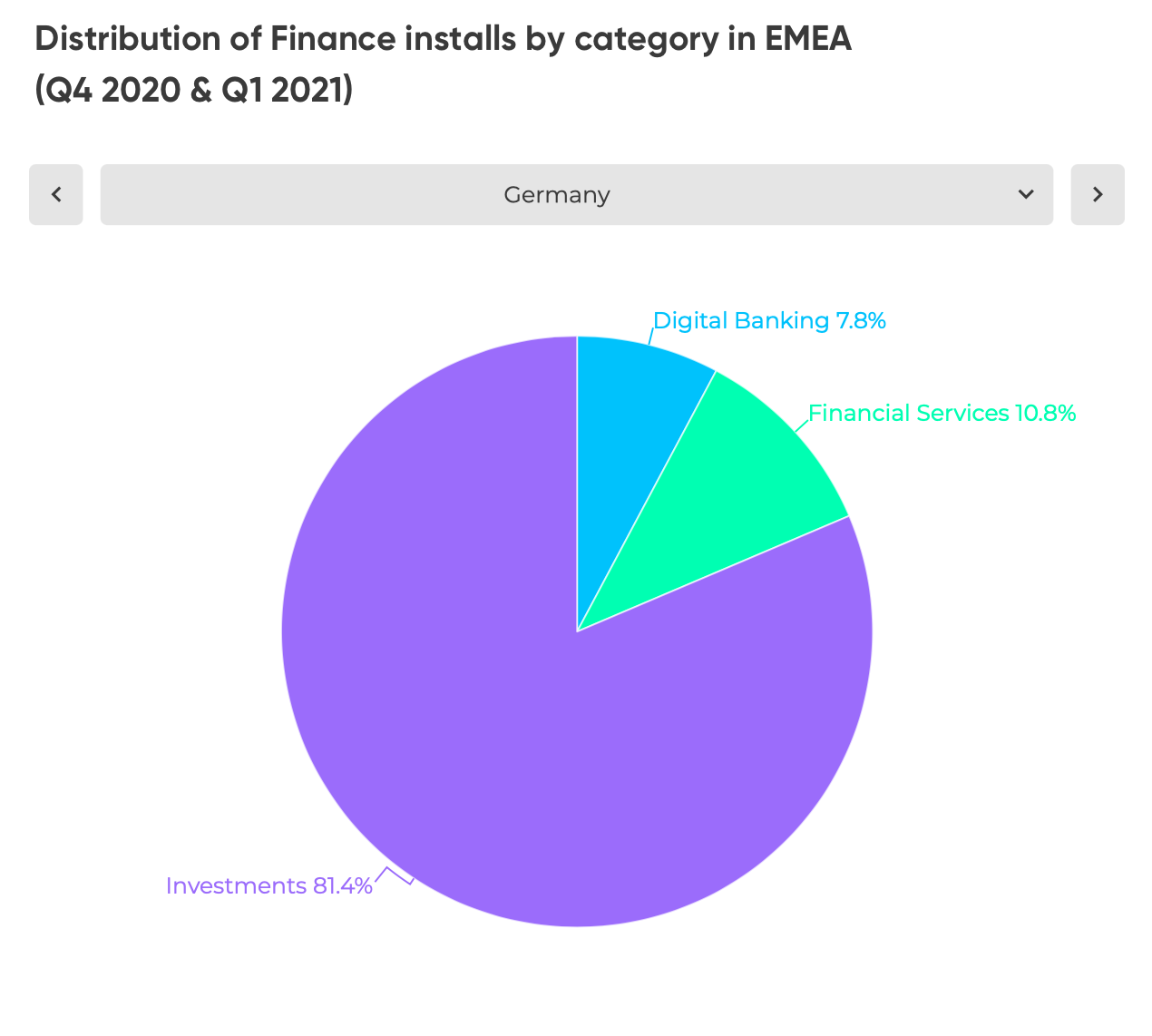Screen dimensions: 1152x1036
Task: Click the chart title about Finance installs
Action: coord(443,39)
